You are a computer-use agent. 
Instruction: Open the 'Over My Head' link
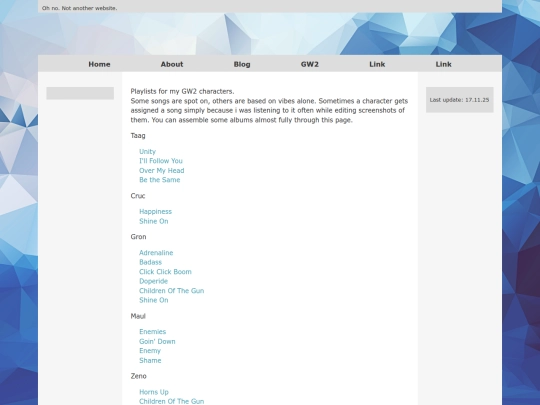162,170
